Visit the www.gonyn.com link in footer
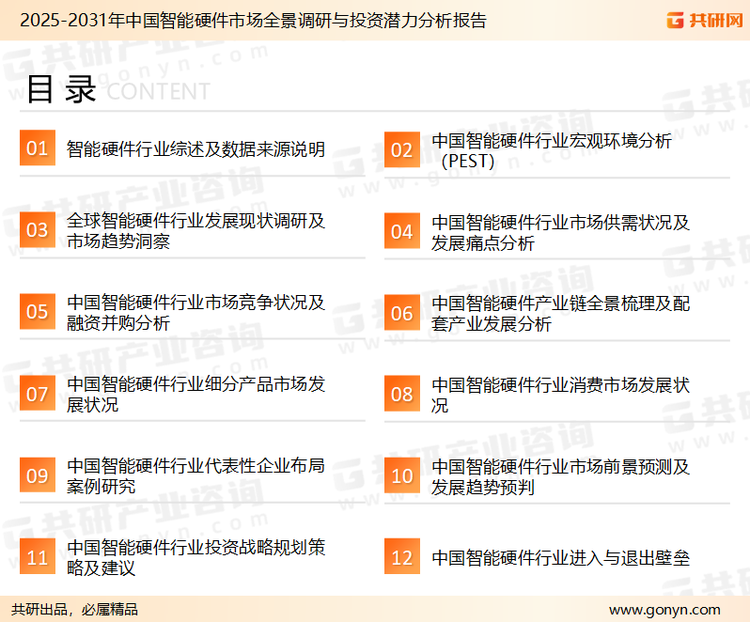Screen dimensions: 750x622 click(x=664, y=610)
